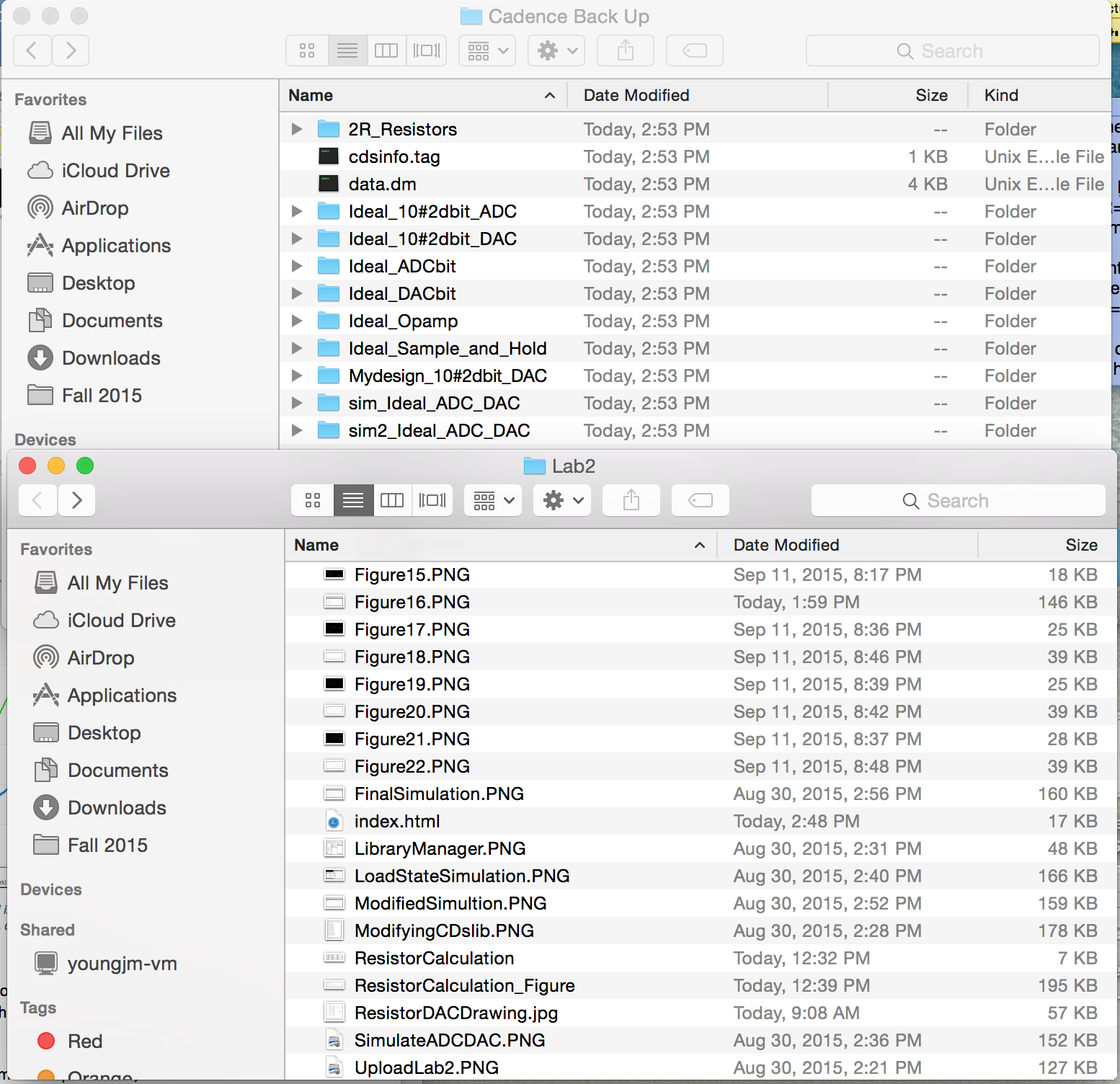Viewport: 1120px width, 1084px height.
Task: Click the Red tag swatch
Action: click(x=46, y=1041)
